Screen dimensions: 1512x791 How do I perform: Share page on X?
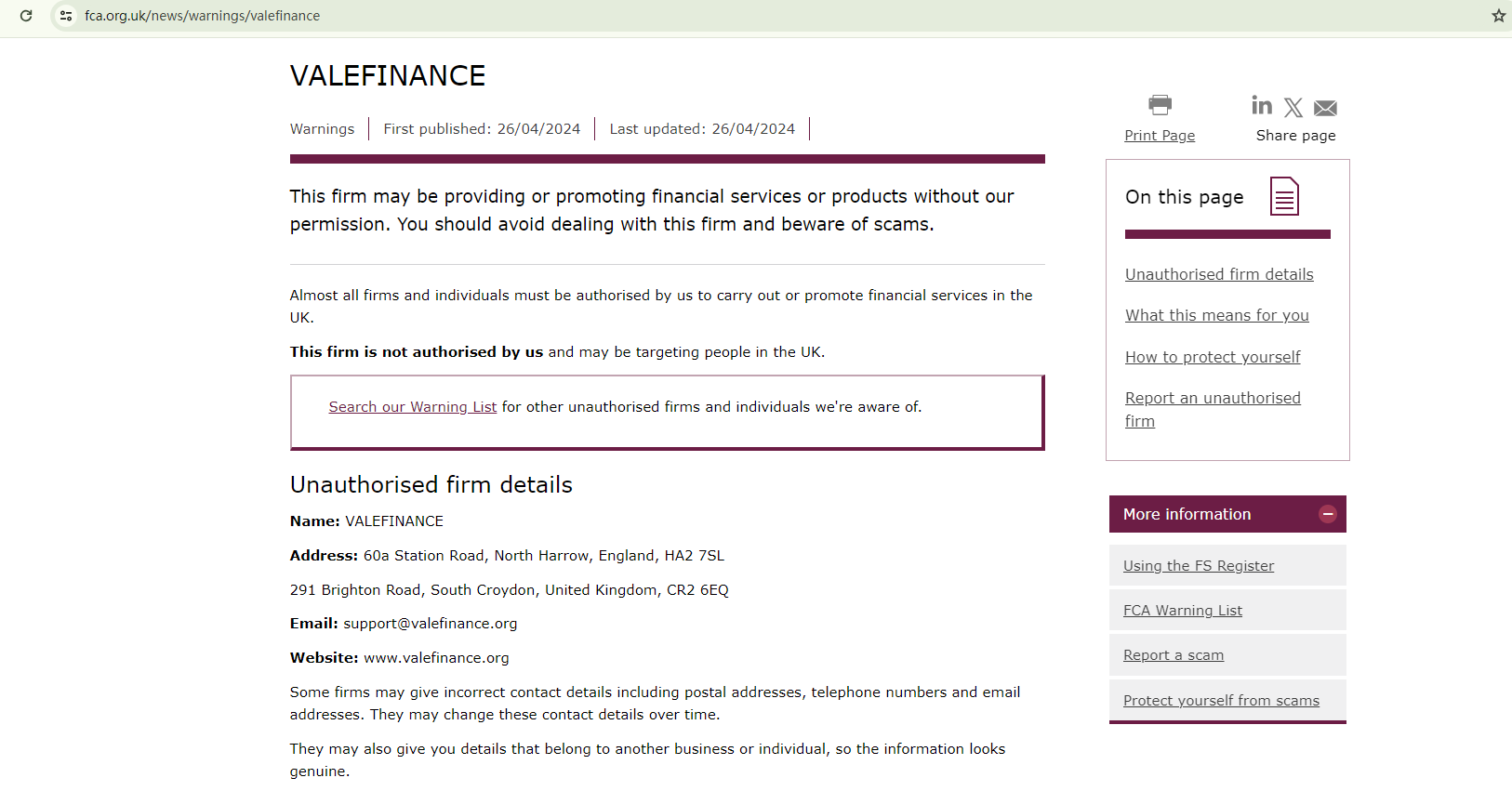coord(1293,108)
